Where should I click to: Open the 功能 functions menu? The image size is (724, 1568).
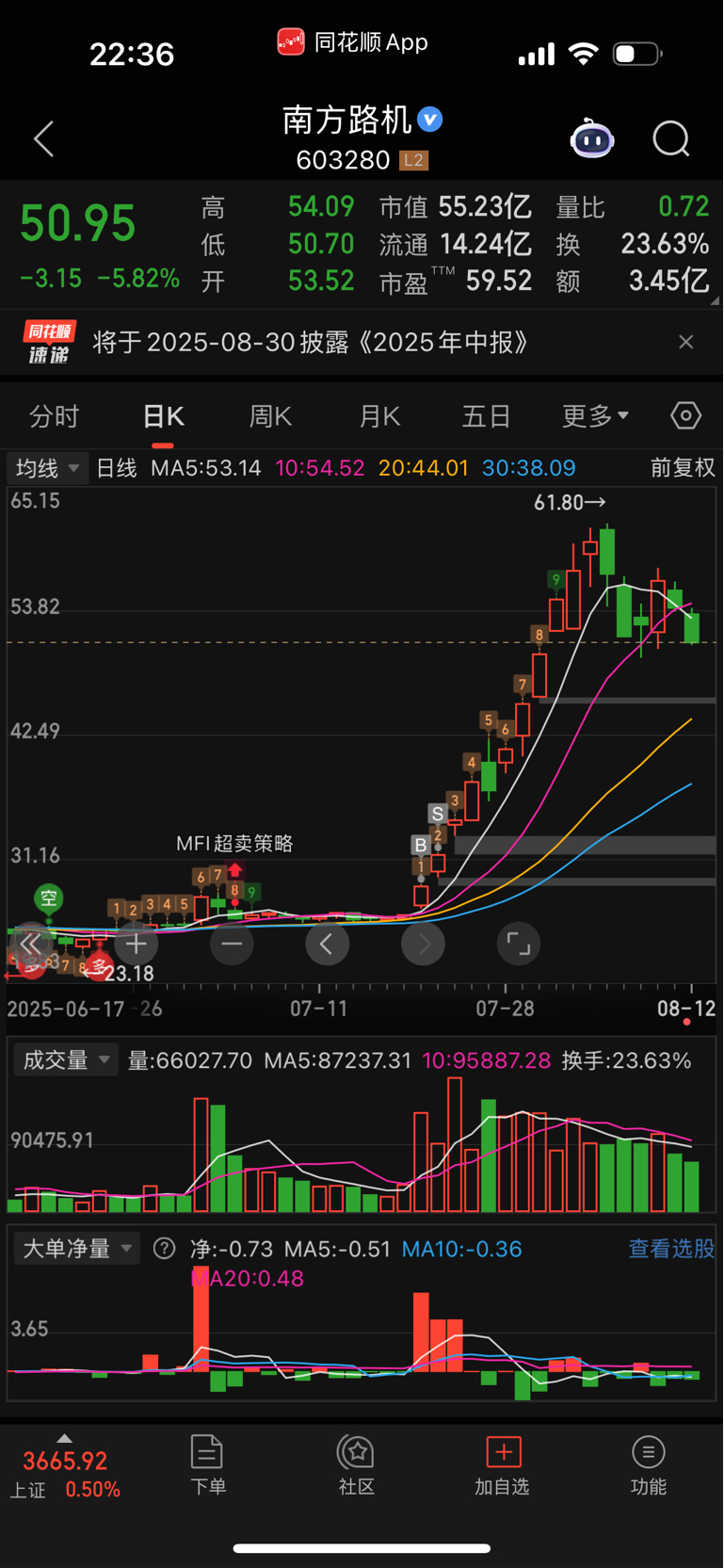click(x=648, y=1465)
